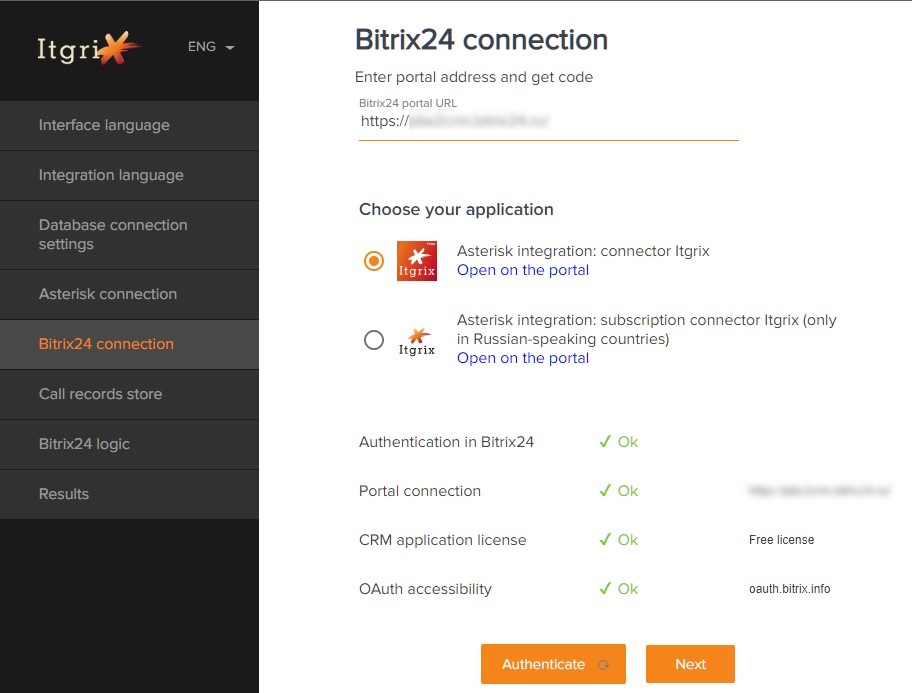Open subscription connector on the portal
This screenshot has width=912, height=693.
click(x=523, y=358)
